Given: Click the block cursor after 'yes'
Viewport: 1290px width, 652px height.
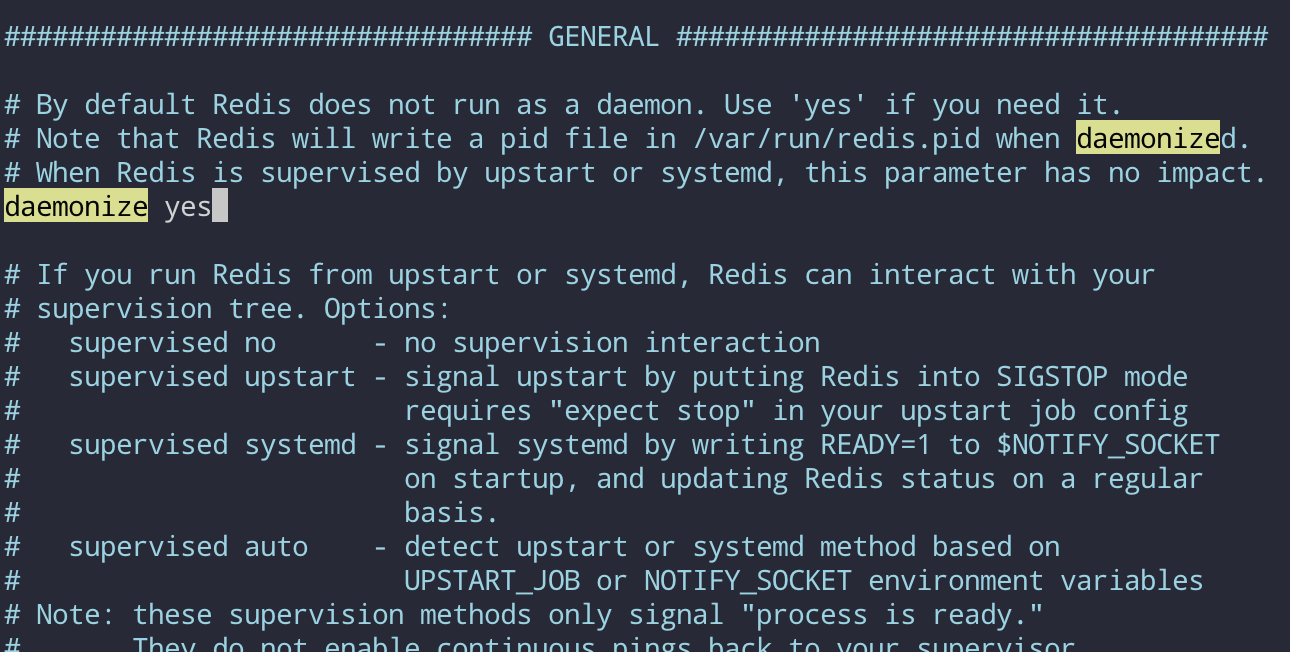Looking at the screenshot, I should click(x=220, y=207).
